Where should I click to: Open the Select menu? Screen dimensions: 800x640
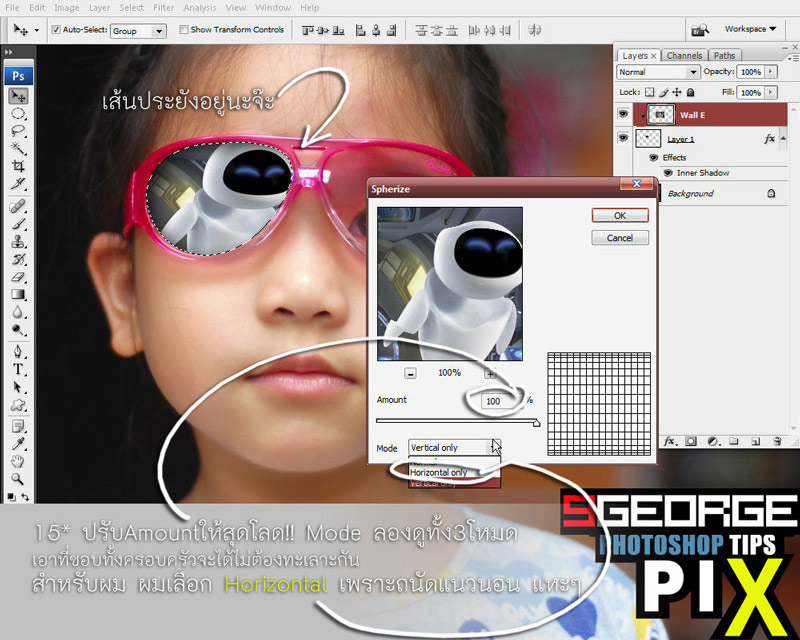(x=131, y=8)
